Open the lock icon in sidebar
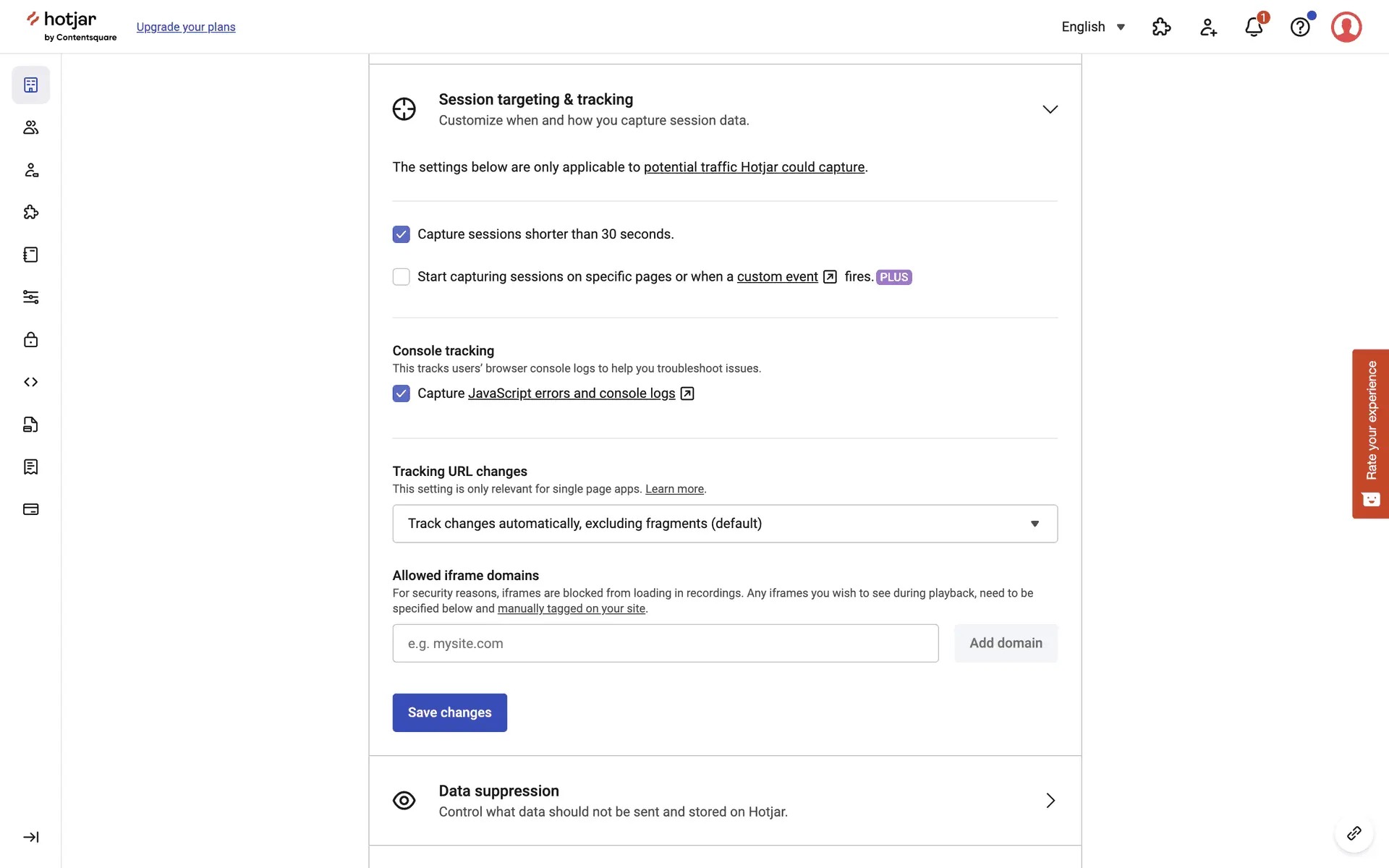The width and height of the screenshot is (1389, 868). tap(30, 339)
